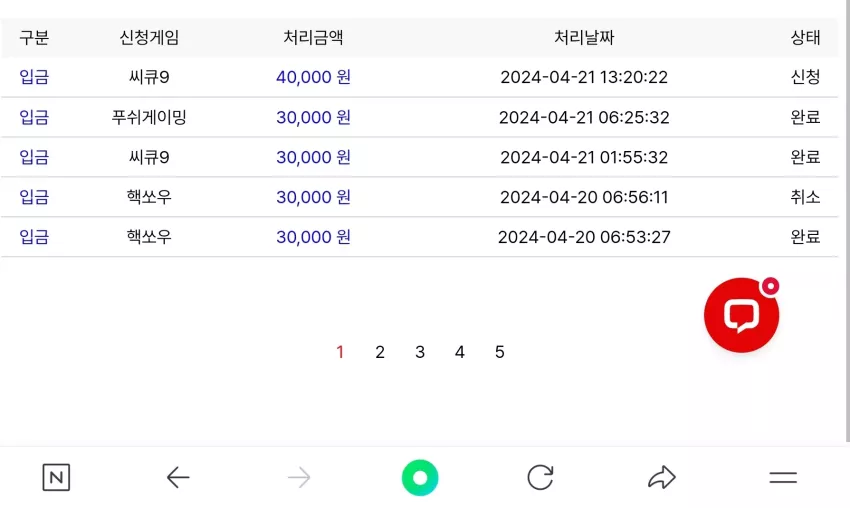This screenshot has width=850, height=508.
Task: Tap the Naver N home icon
Action: click(x=56, y=477)
